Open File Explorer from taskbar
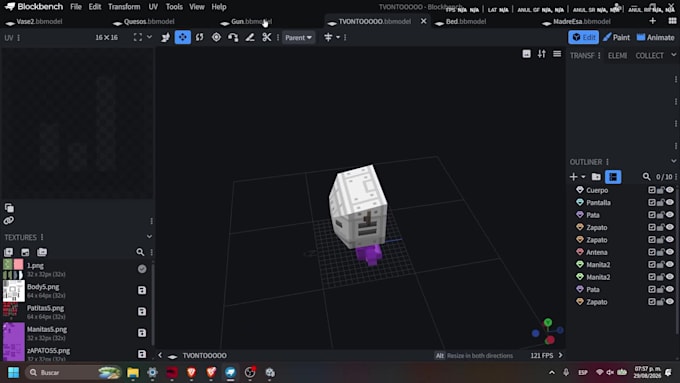Screen dimensions: 680x383 pos(133,372)
